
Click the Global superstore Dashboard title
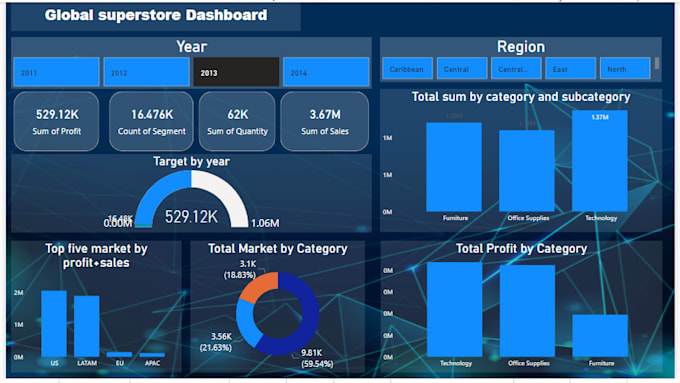point(156,15)
